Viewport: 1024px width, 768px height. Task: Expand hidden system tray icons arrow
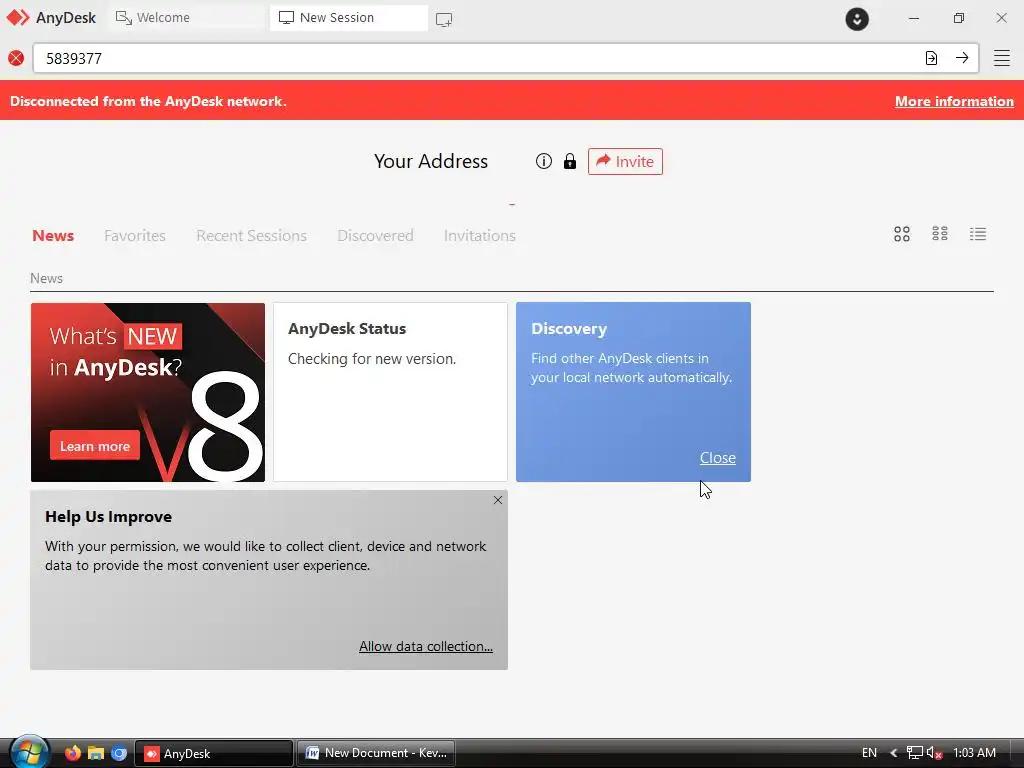click(x=893, y=753)
